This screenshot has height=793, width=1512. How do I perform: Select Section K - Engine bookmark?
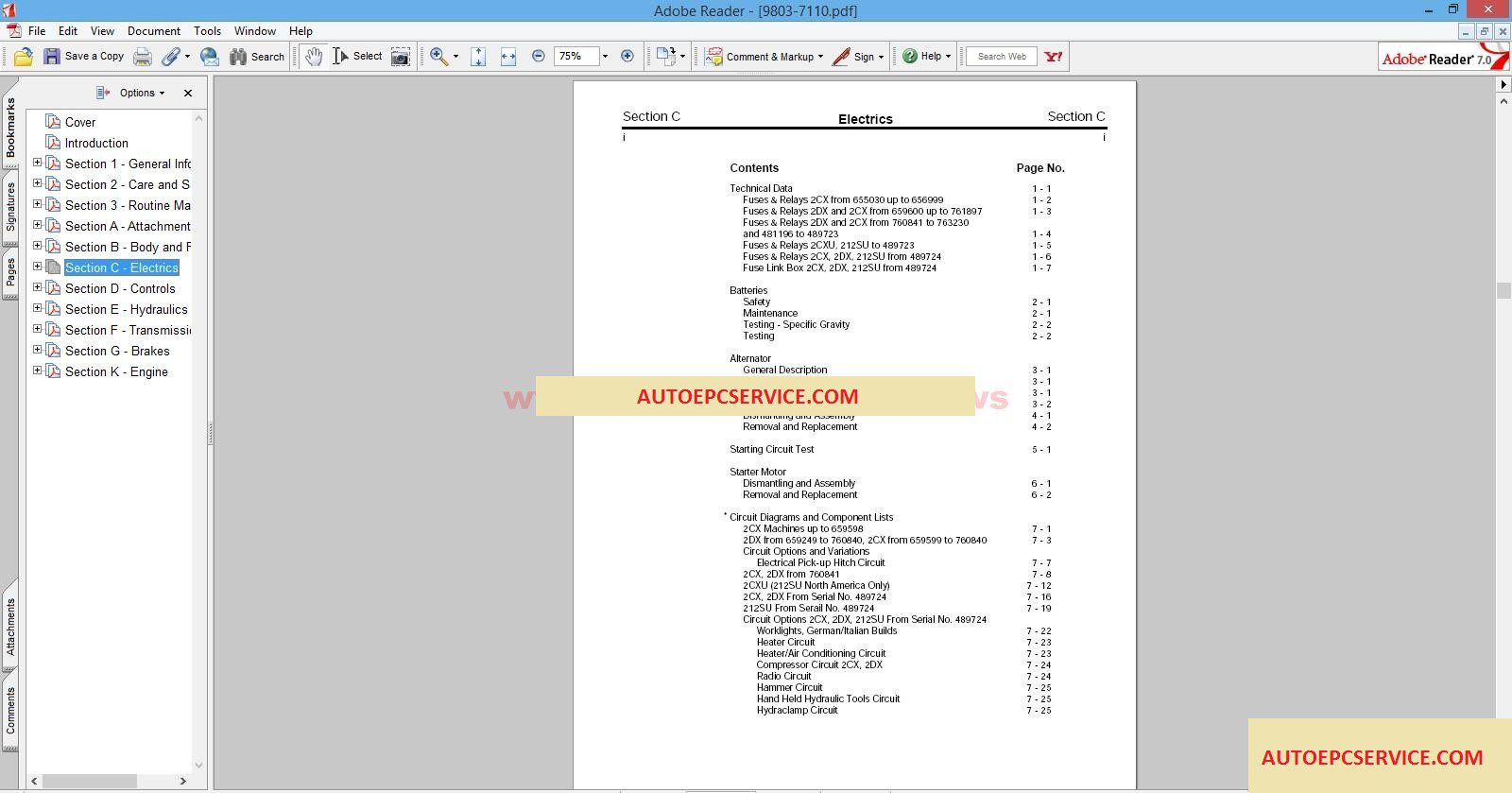pos(116,371)
